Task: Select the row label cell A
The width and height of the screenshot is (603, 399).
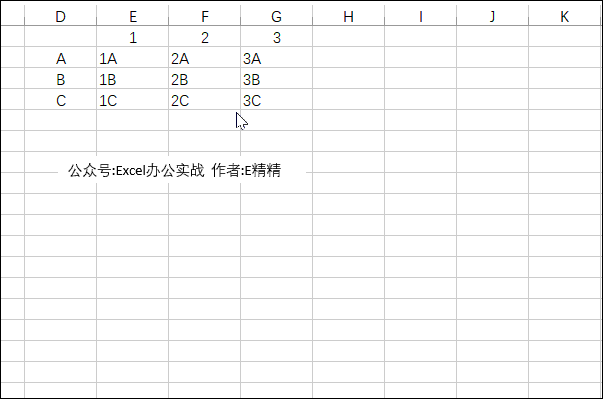Action: [60, 58]
